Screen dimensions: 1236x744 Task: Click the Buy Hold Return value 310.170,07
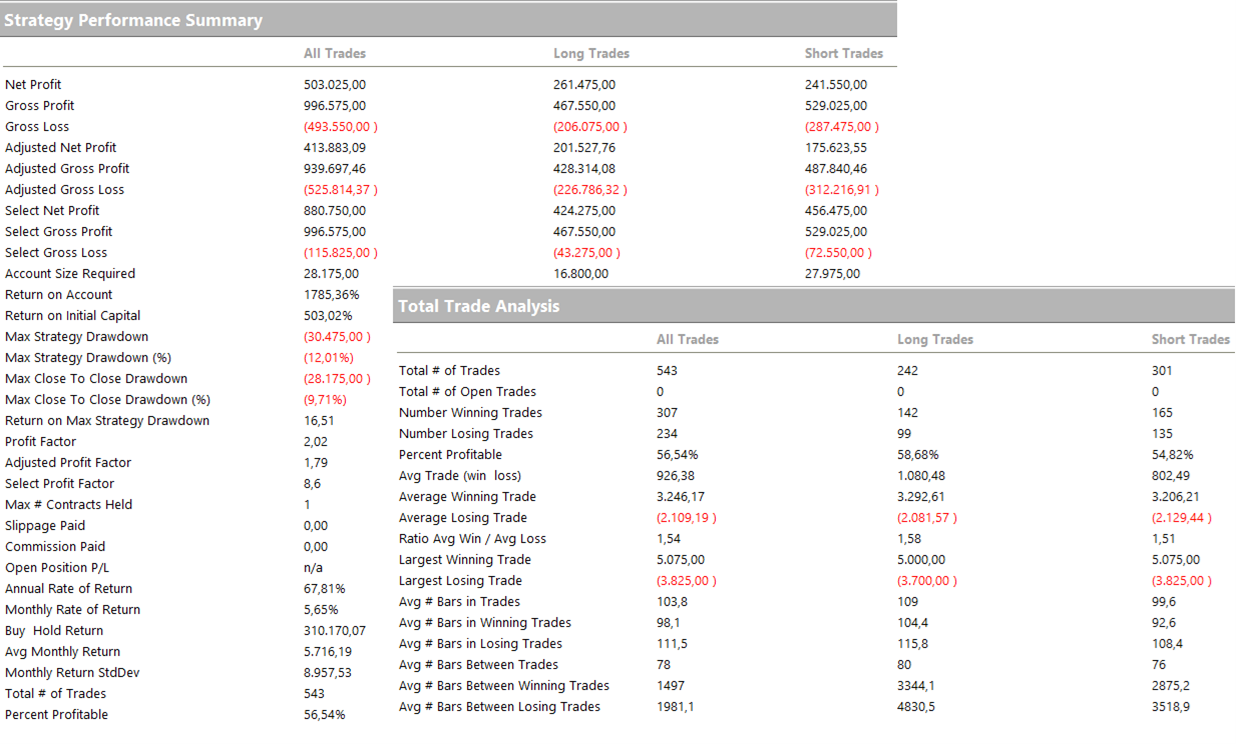tap(334, 631)
